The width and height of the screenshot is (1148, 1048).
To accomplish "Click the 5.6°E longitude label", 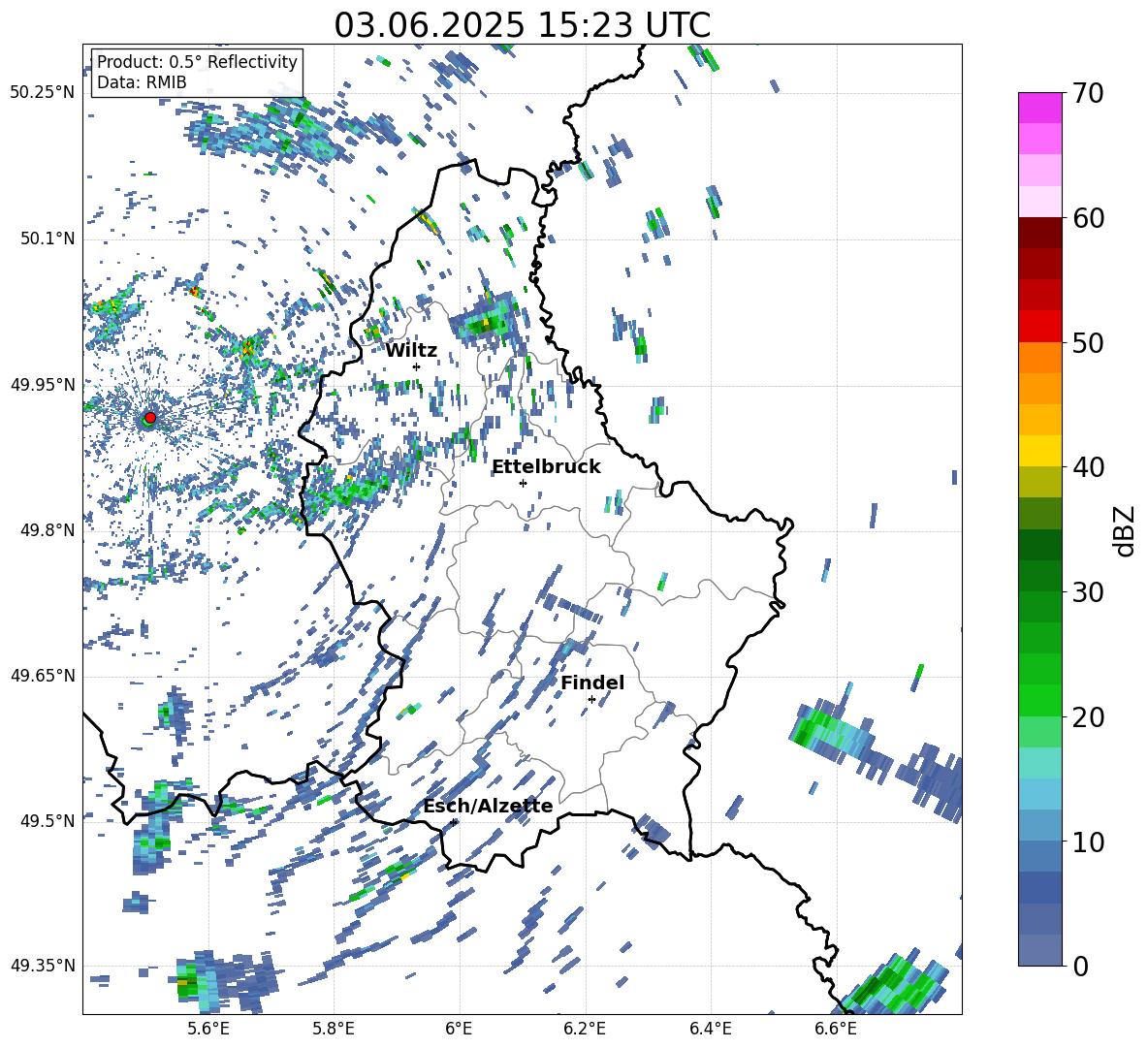I will pyautogui.click(x=208, y=1029).
